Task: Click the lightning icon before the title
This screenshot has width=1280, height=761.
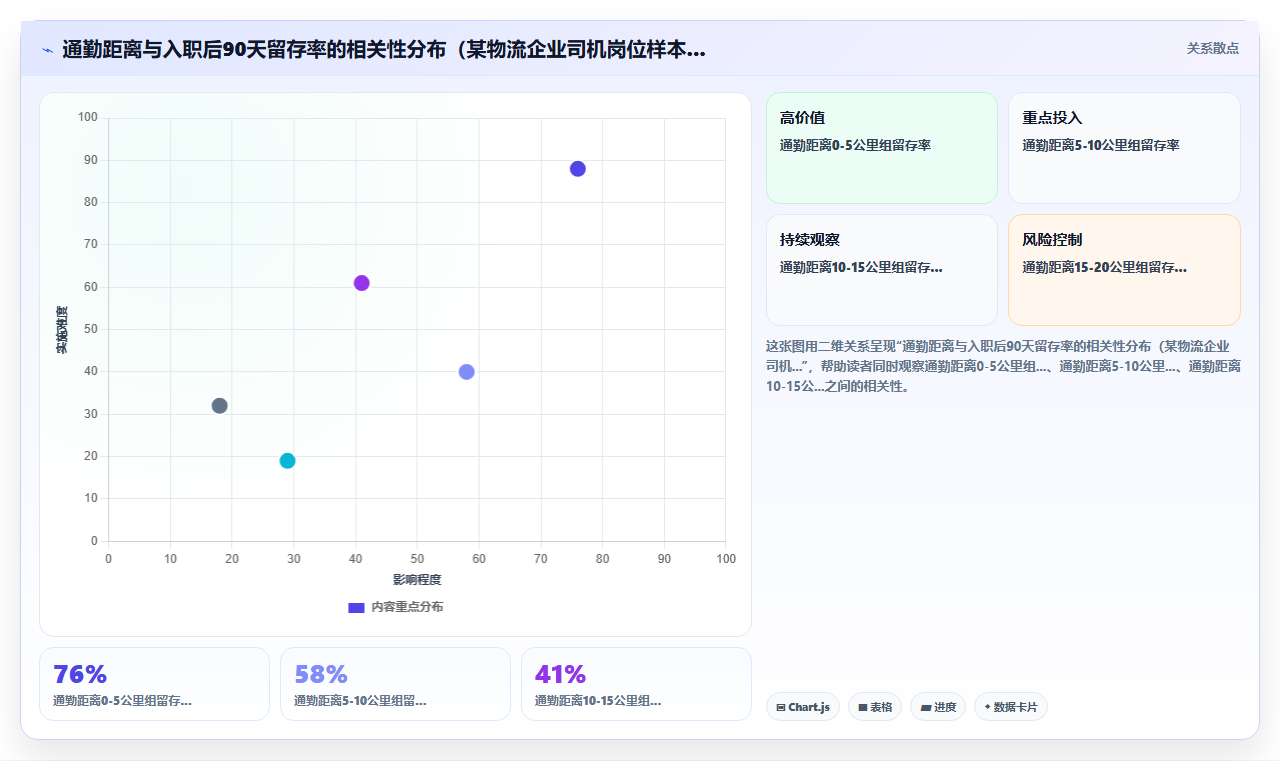Action: pyautogui.click(x=47, y=50)
